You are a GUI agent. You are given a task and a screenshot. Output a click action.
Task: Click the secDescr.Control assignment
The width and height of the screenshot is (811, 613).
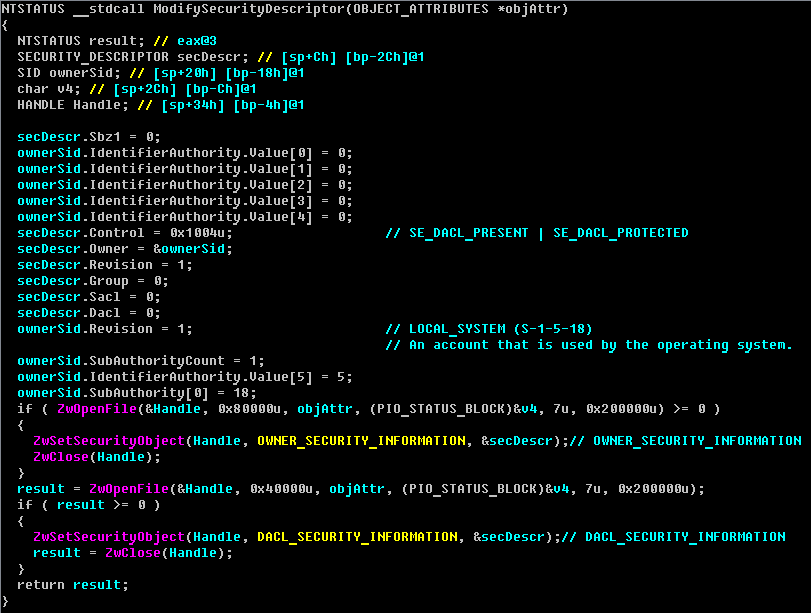(x=125, y=233)
